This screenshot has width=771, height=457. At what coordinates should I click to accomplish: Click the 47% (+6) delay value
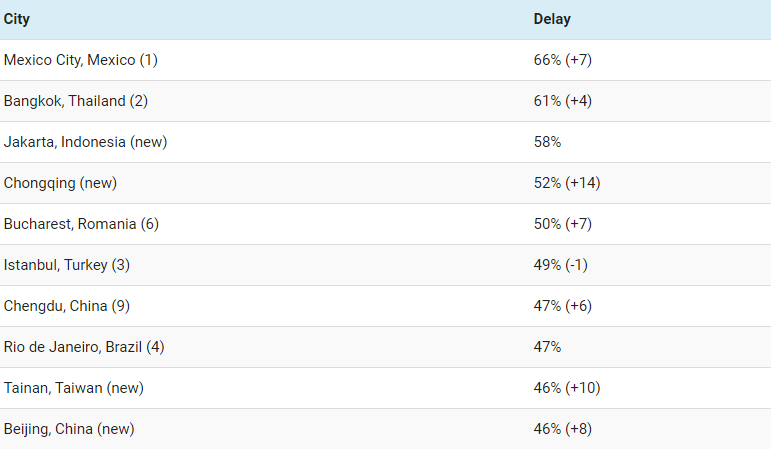pos(563,306)
